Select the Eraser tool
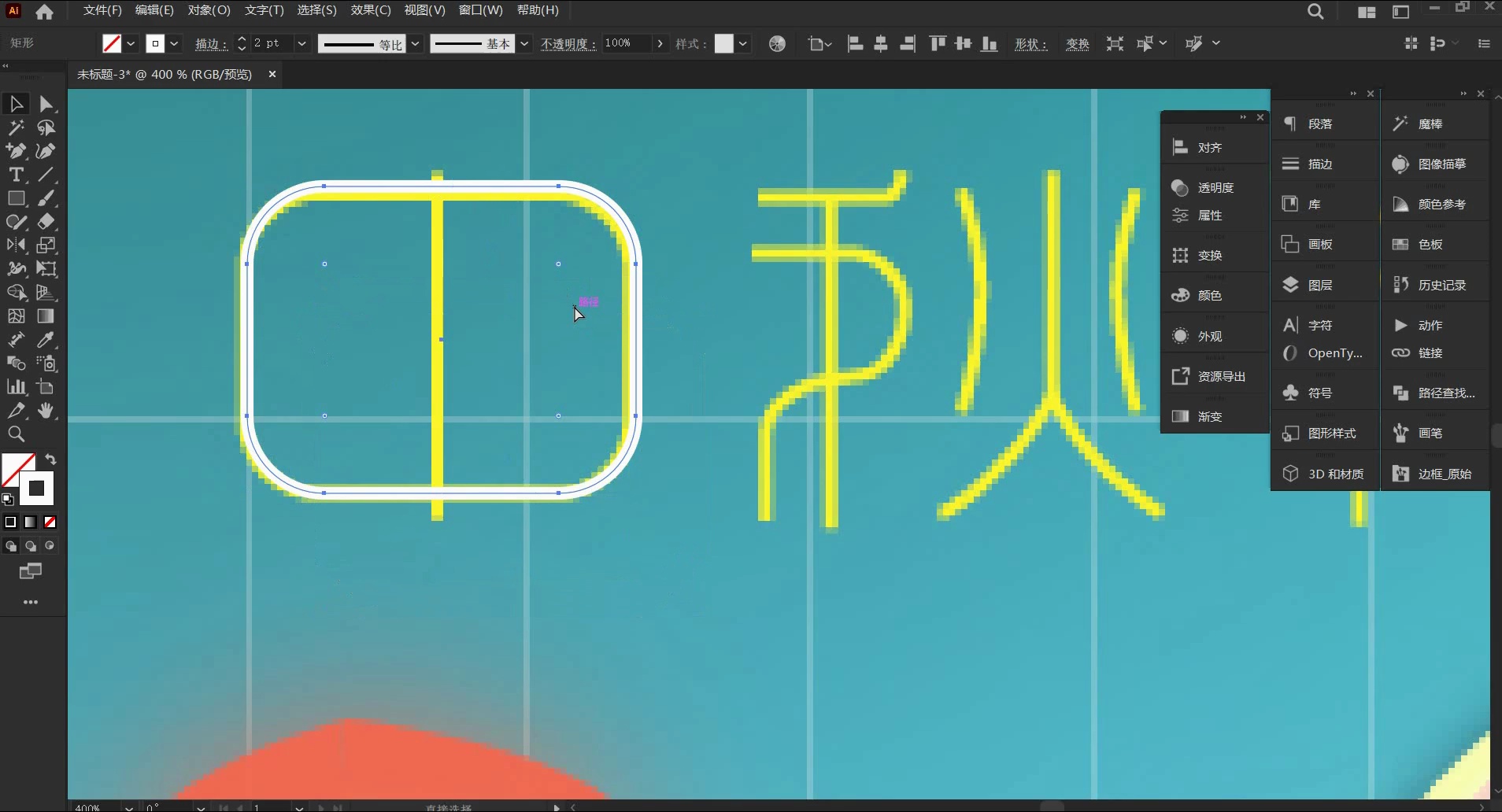 pos(46,222)
